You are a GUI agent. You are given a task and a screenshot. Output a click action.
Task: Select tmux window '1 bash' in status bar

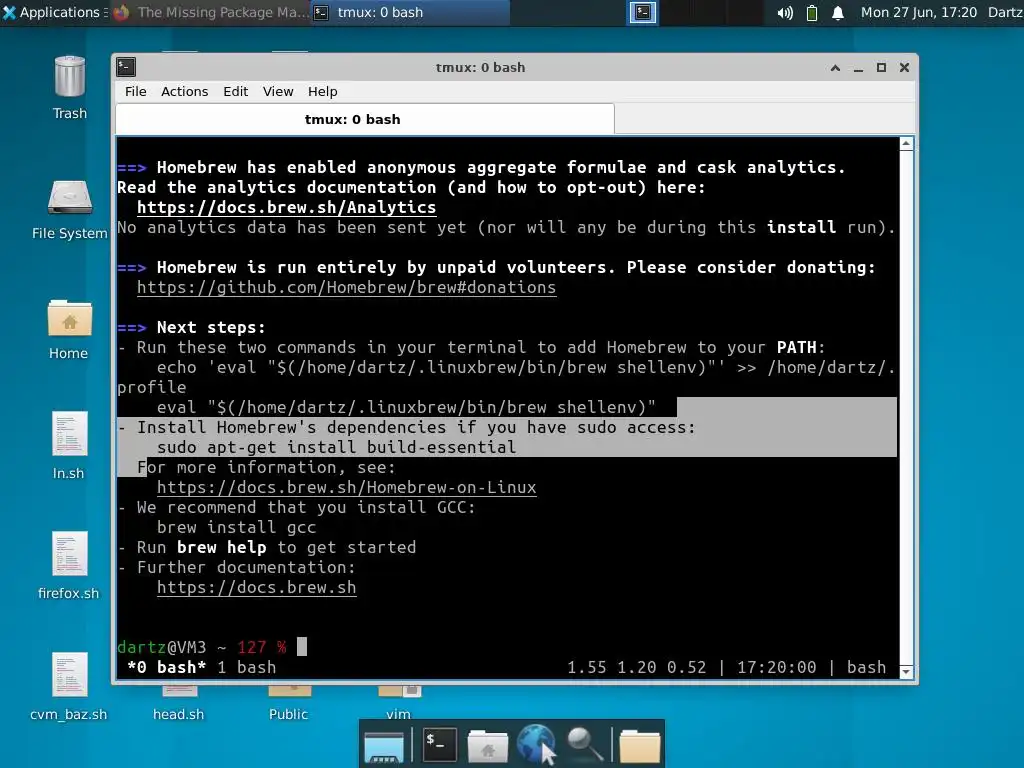(x=247, y=667)
